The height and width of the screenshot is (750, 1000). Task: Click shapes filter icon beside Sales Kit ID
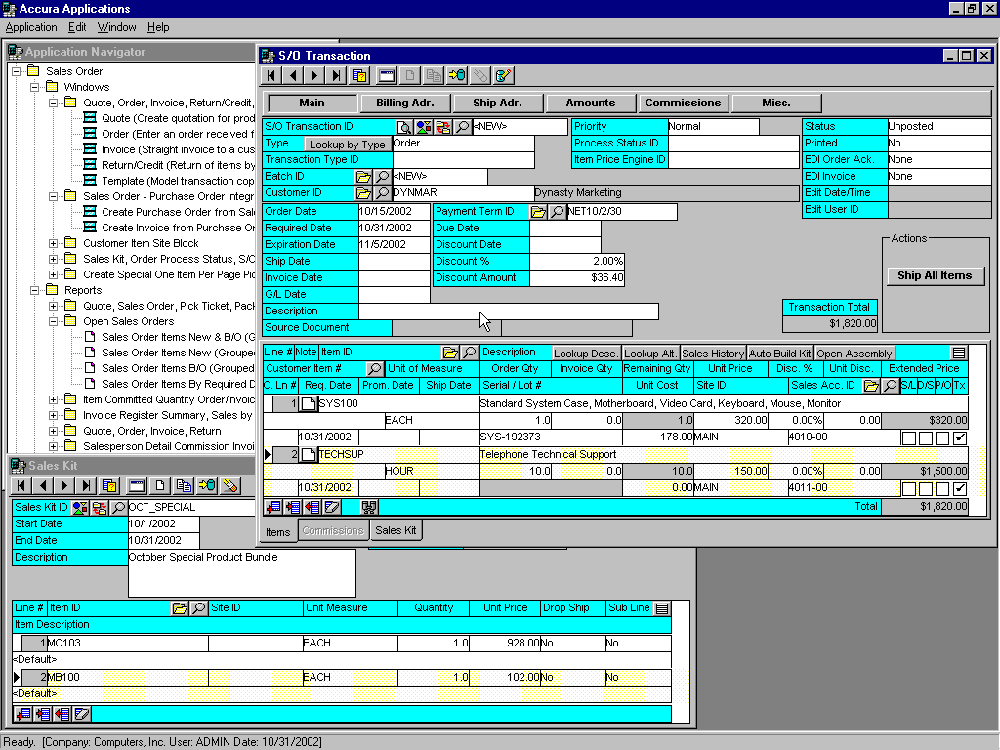pyautogui.click(x=80, y=508)
